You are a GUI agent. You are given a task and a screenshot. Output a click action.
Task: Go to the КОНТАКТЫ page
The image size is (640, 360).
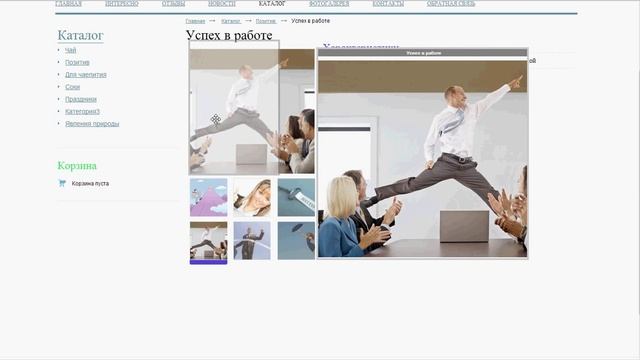(x=388, y=4)
